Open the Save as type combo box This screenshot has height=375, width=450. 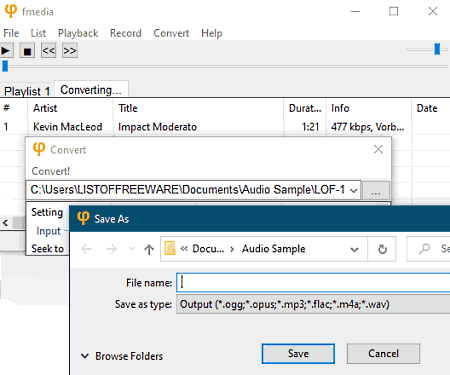pyautogui.click(x=313, y=304)
